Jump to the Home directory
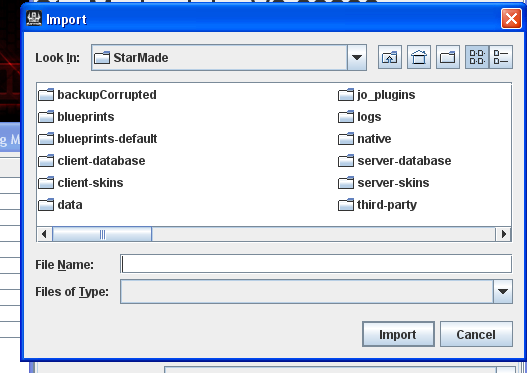Viewport: 527px width, 373px height. click(x=419, y=57)
